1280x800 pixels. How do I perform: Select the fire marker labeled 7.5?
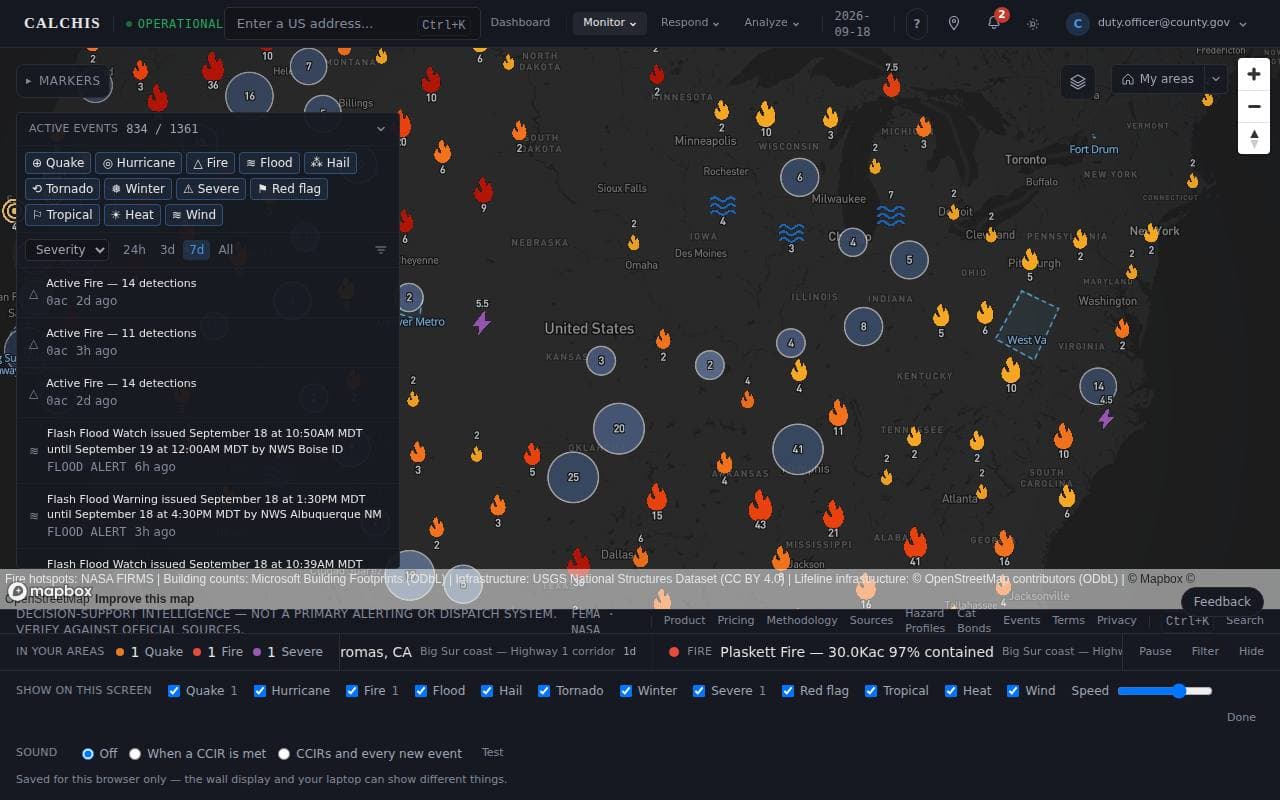(x=891, y=85)
